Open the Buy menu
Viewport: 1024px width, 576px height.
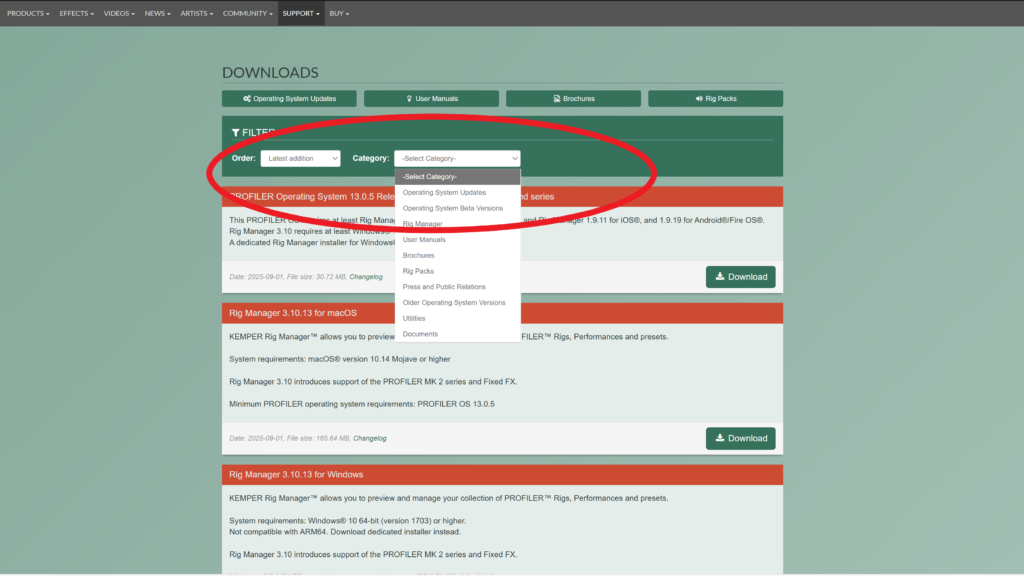(340, 14)
